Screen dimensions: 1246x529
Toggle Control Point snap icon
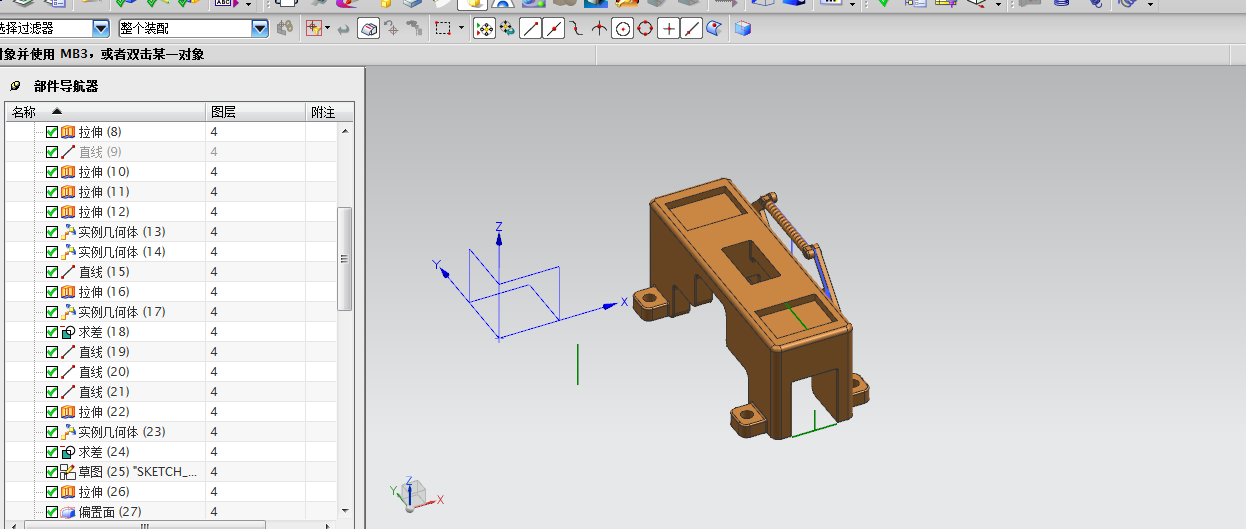point(577,29)
